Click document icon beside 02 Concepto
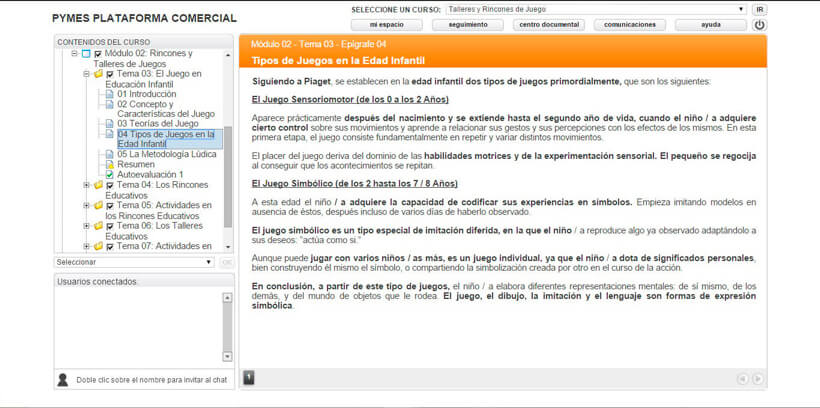820x408 pixels. (109, 104)
